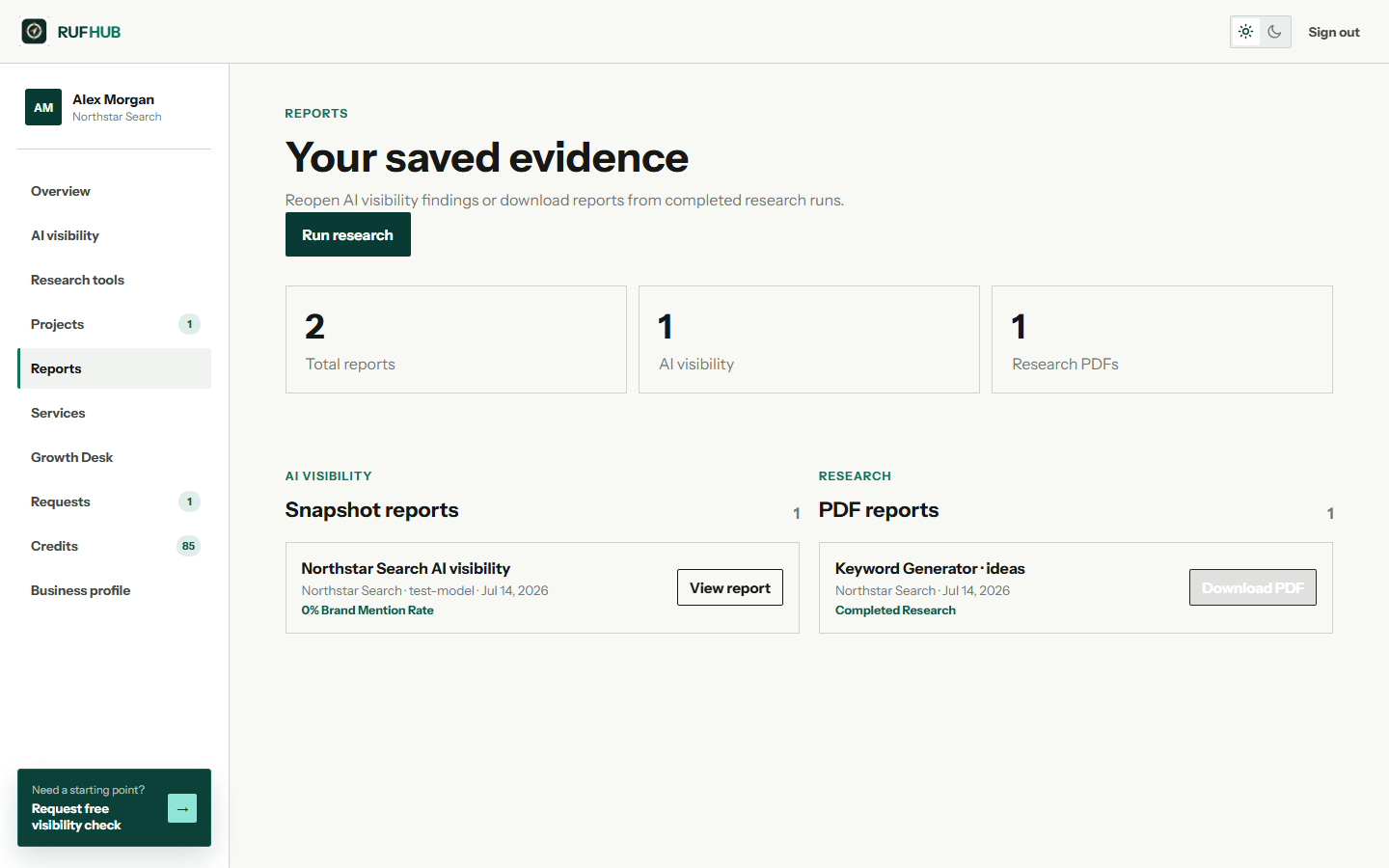Image resolution: width=1389 pixels, height=868 pixels.
Task: Click the Total reports stat card
Action: [x=456, y=339]
